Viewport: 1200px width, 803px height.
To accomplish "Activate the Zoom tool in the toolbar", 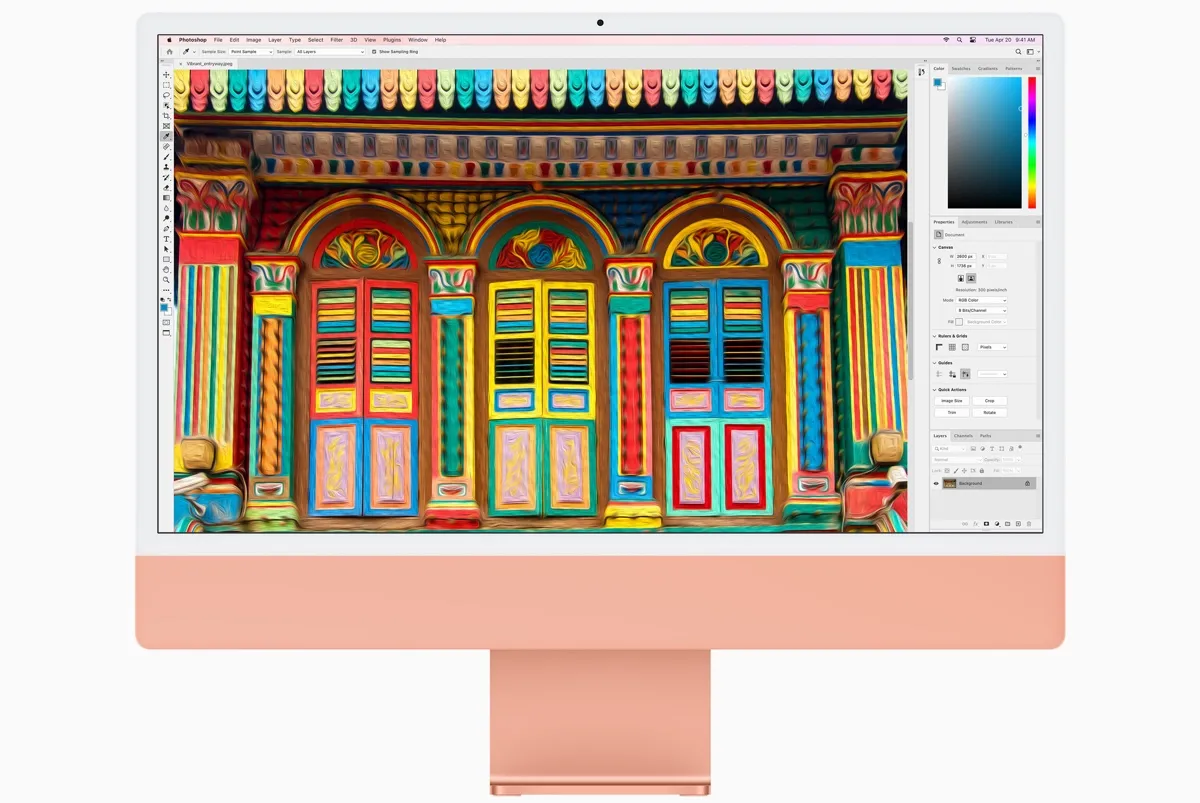I will (x=167, y=280).
